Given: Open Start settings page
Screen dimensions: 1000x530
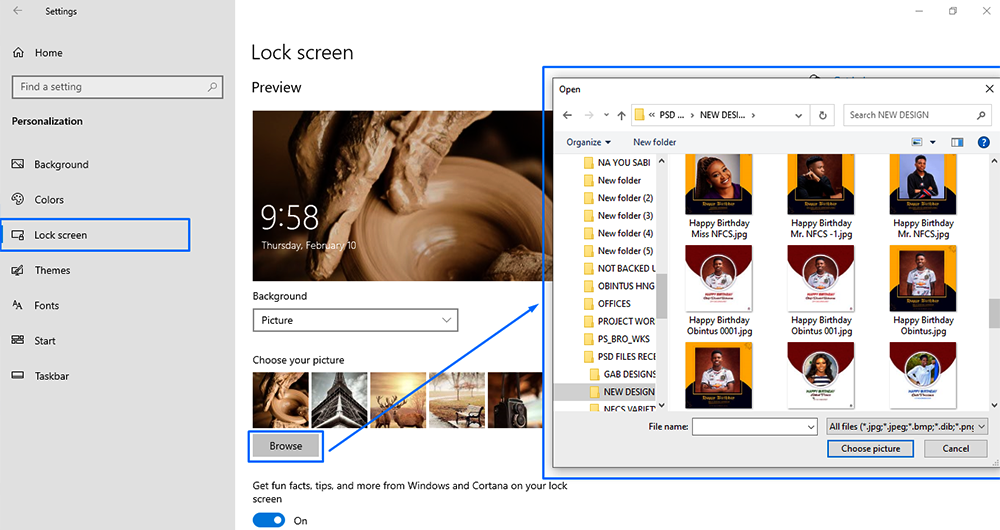Looking at the screenshot, I should coord(34,341).
